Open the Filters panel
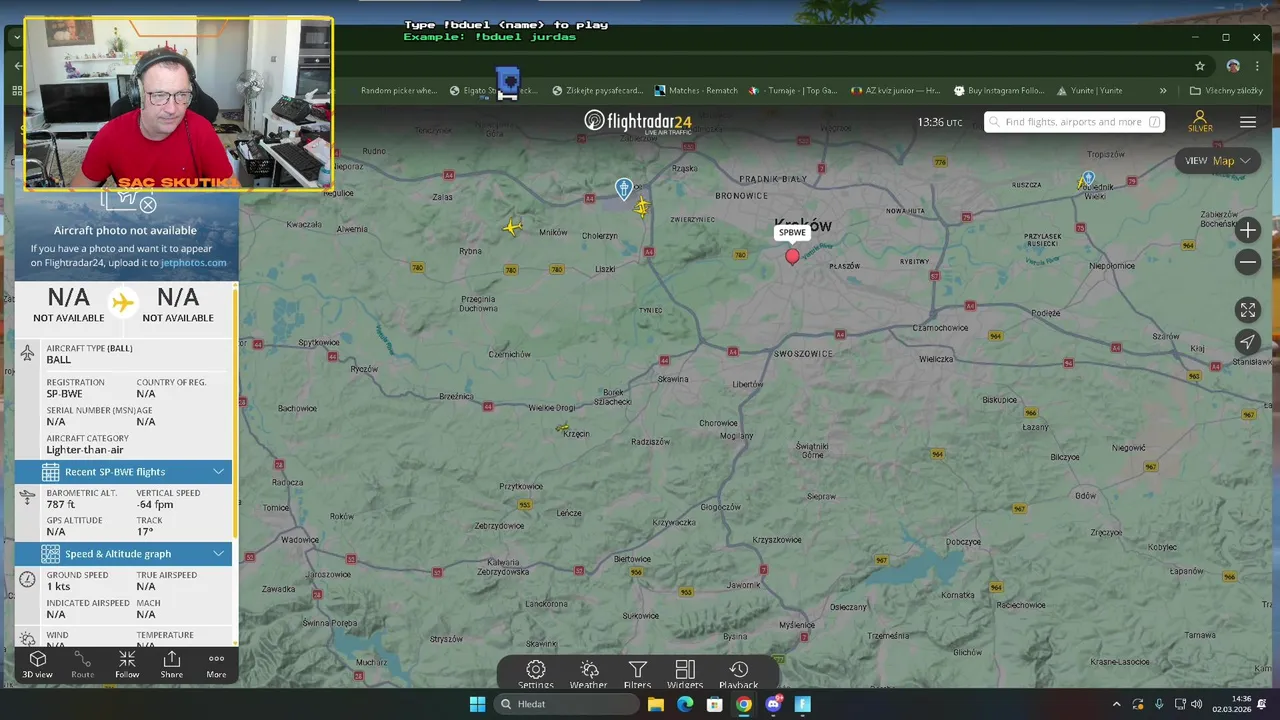The width and height of the screenshot is (1280, 720). 637,675
